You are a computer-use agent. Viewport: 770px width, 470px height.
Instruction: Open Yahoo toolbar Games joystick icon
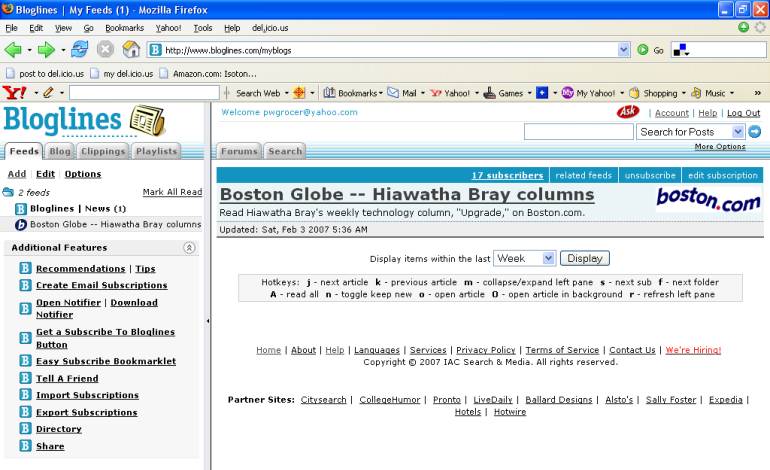coord(489,93)
